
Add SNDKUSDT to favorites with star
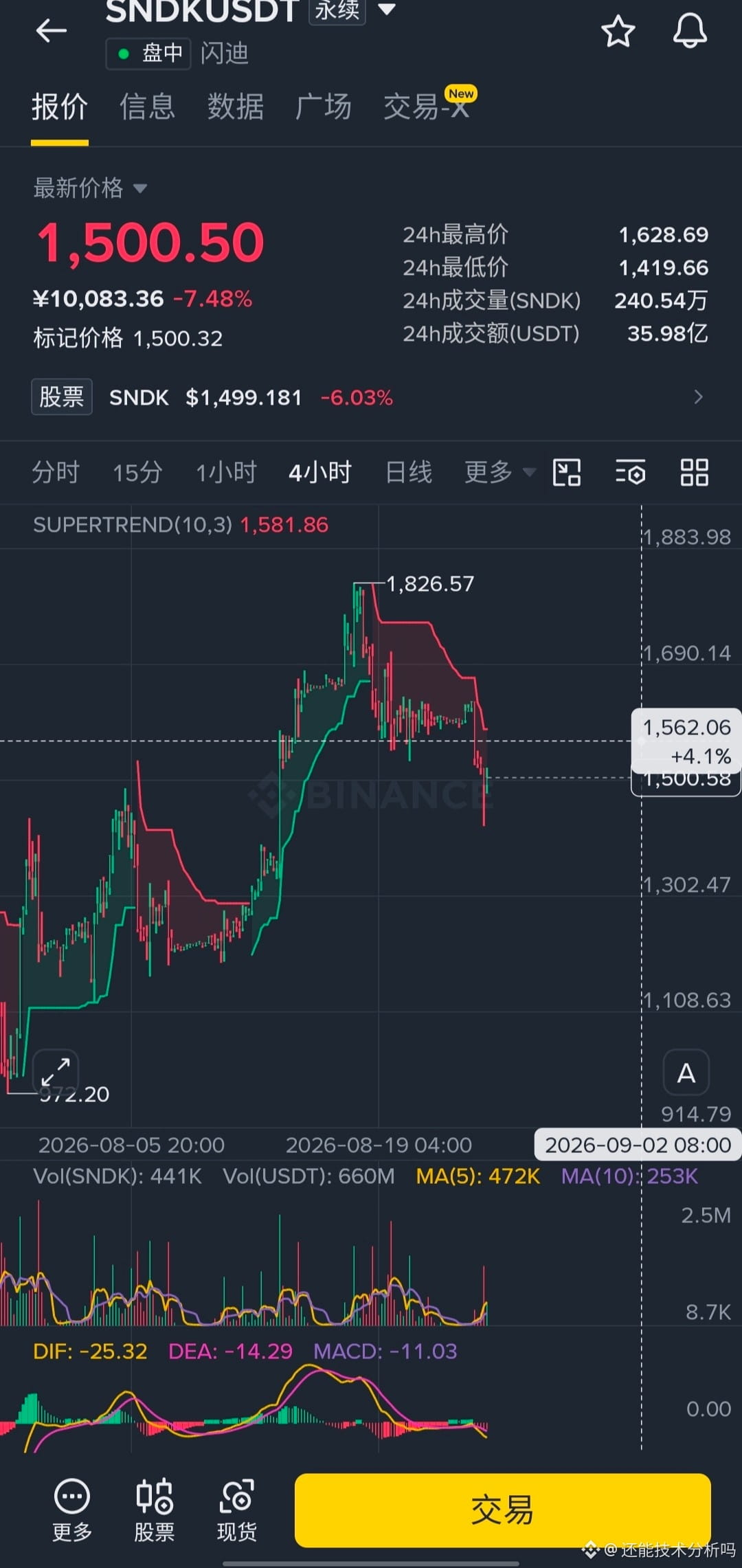(618, 32)
